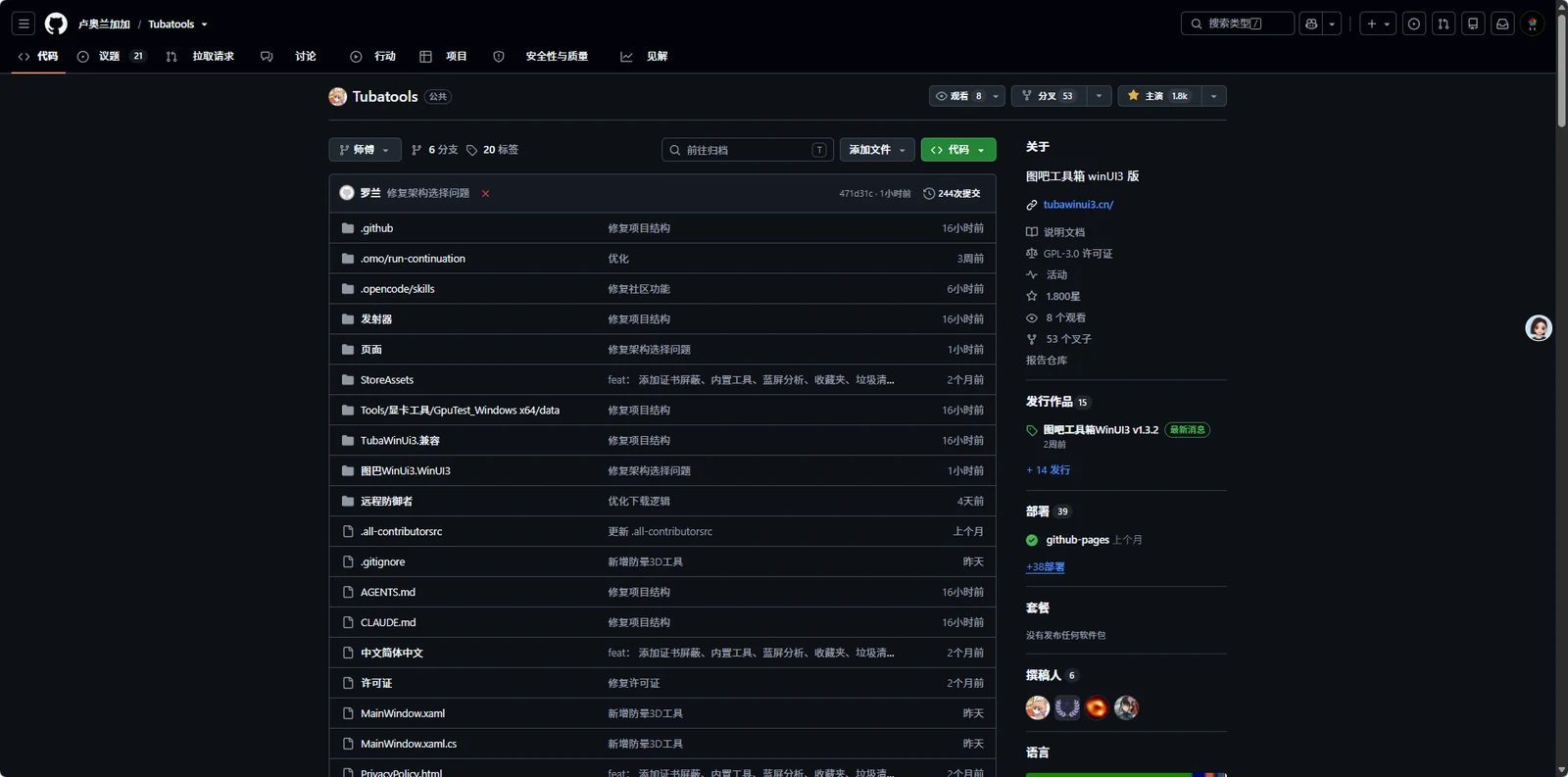Open the hamburger navigation menu
The image size is (1568, 777).
24,24
